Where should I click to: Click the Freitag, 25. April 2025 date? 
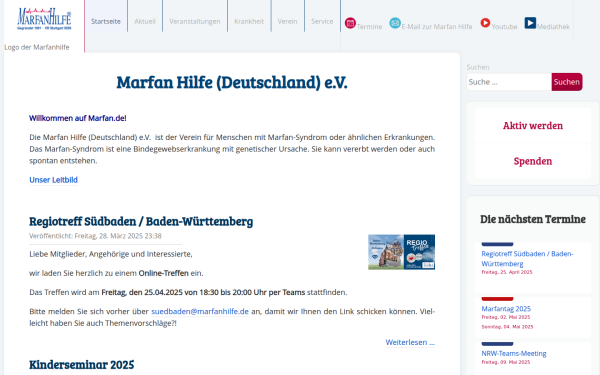click(x=507, y=272)
